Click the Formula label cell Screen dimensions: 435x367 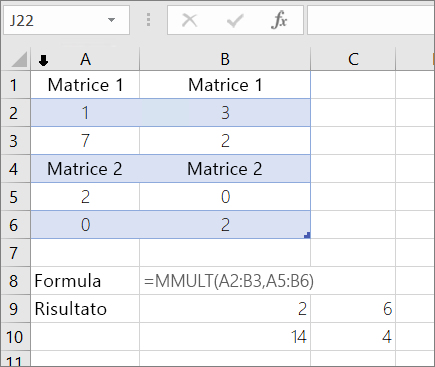coord(85,281)
